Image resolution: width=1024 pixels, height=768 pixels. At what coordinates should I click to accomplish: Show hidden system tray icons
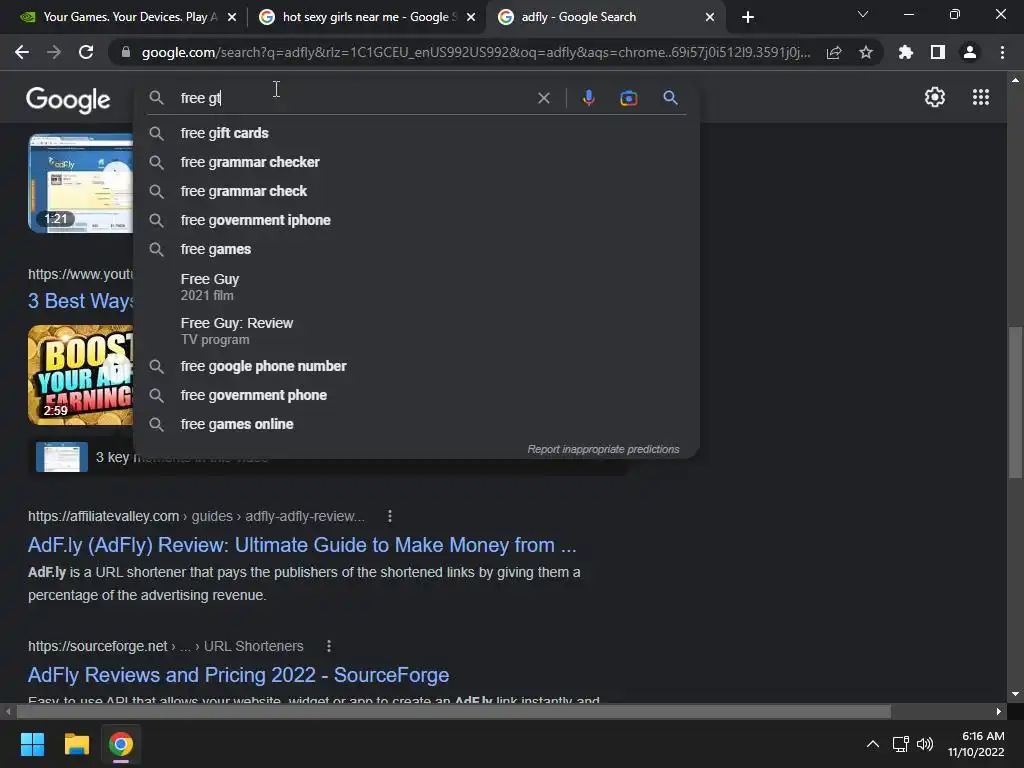(x=872, y=744)
